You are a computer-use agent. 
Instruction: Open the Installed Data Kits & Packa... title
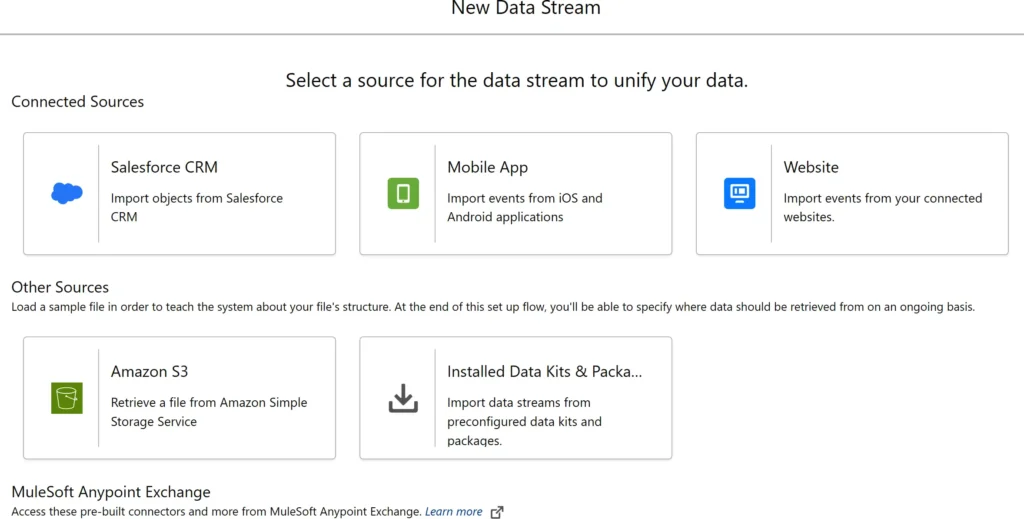pyautogui.click(x=544, y=371)
